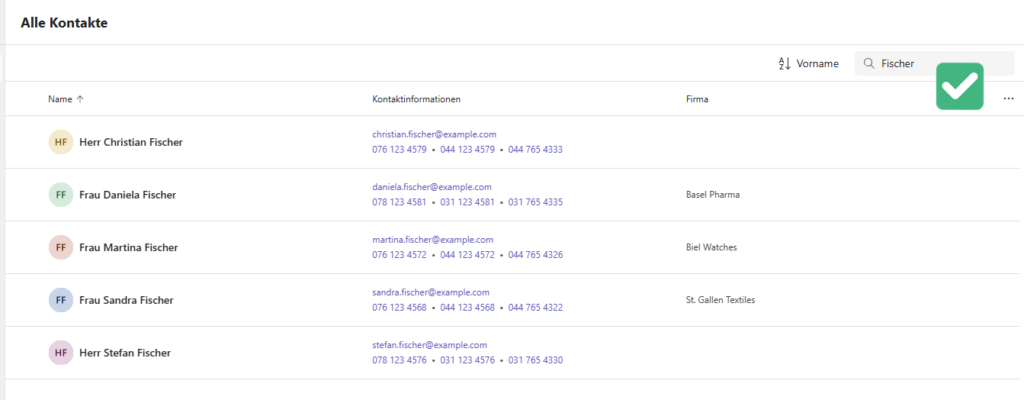Image resolution: width=1024 pixels, height=400 pixels.
Task: Click the magnifier icon in search box
Action: click(868, 64)
